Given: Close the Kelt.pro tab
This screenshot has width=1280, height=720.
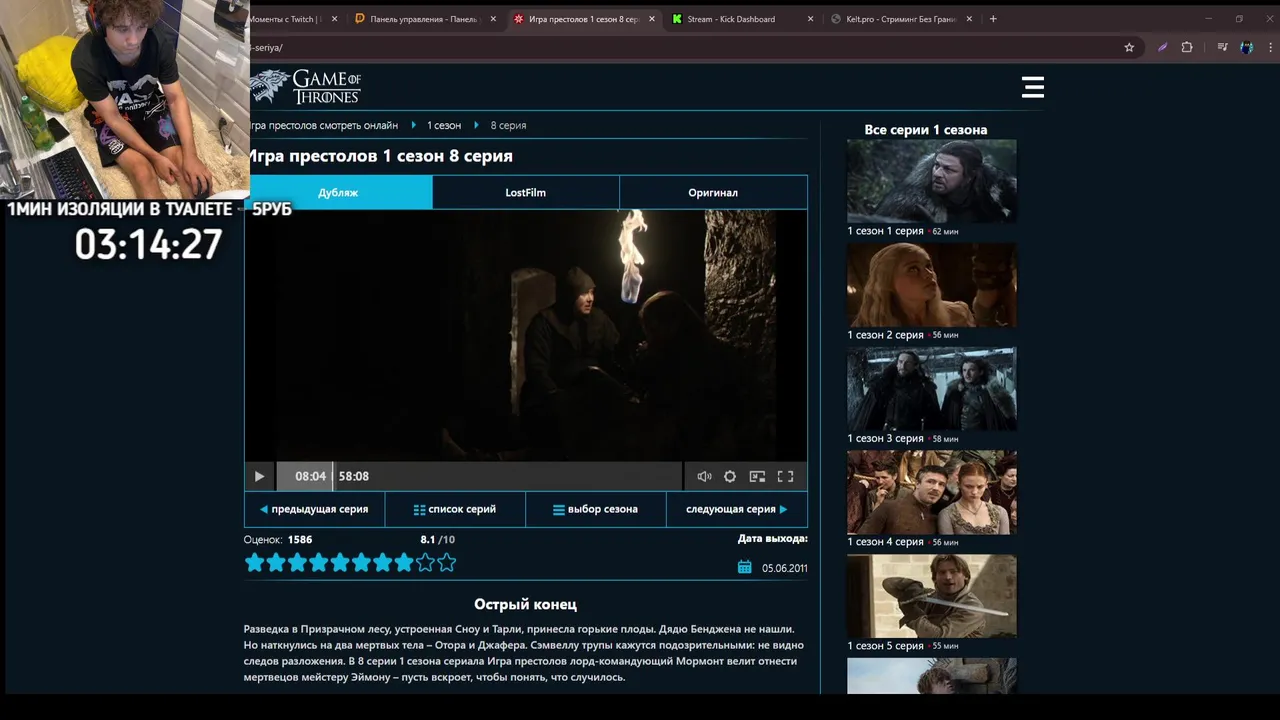Looking at the screenshot, I should pyautogui.click(x=969, y=19).
